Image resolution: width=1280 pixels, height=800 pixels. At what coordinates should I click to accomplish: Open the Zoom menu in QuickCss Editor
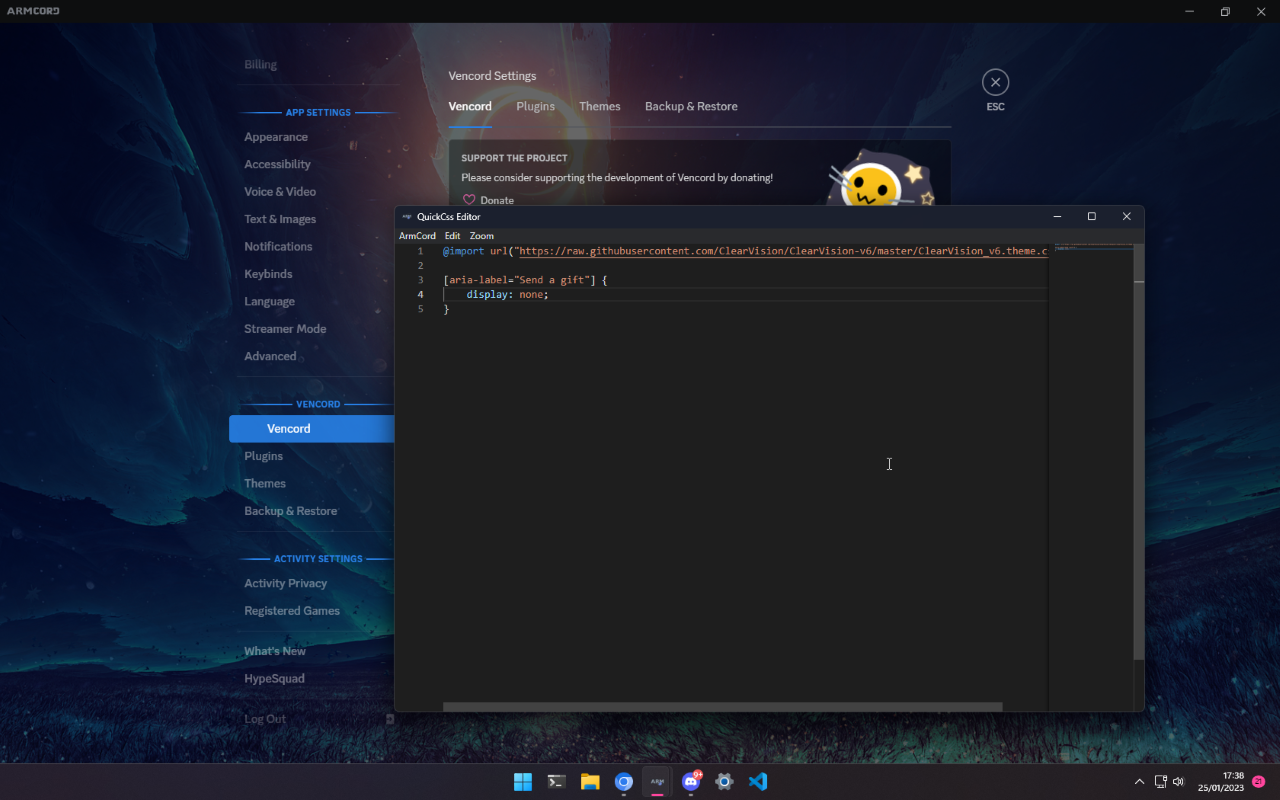[481, 235]
